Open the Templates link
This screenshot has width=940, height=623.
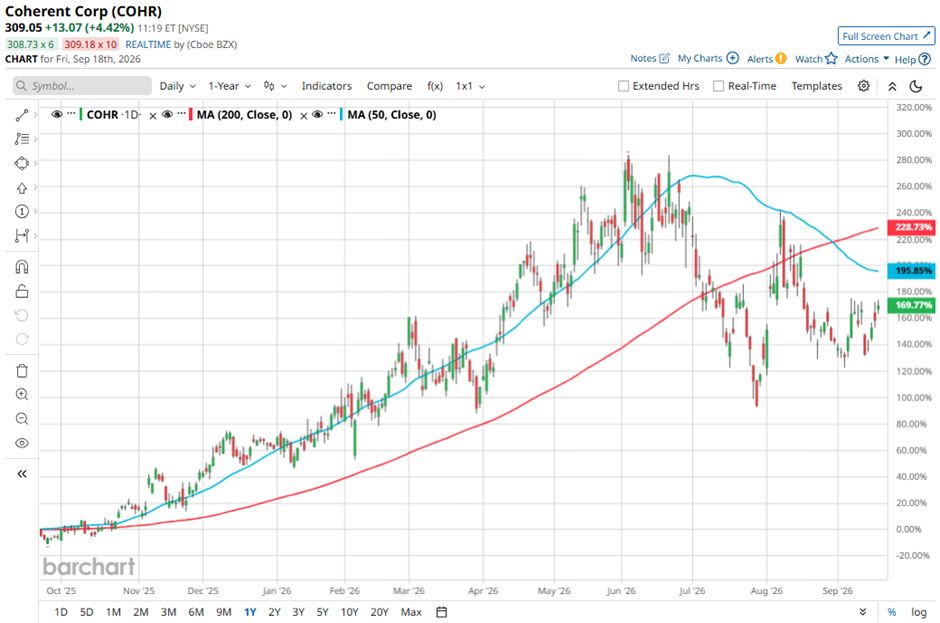click(817, 86)
